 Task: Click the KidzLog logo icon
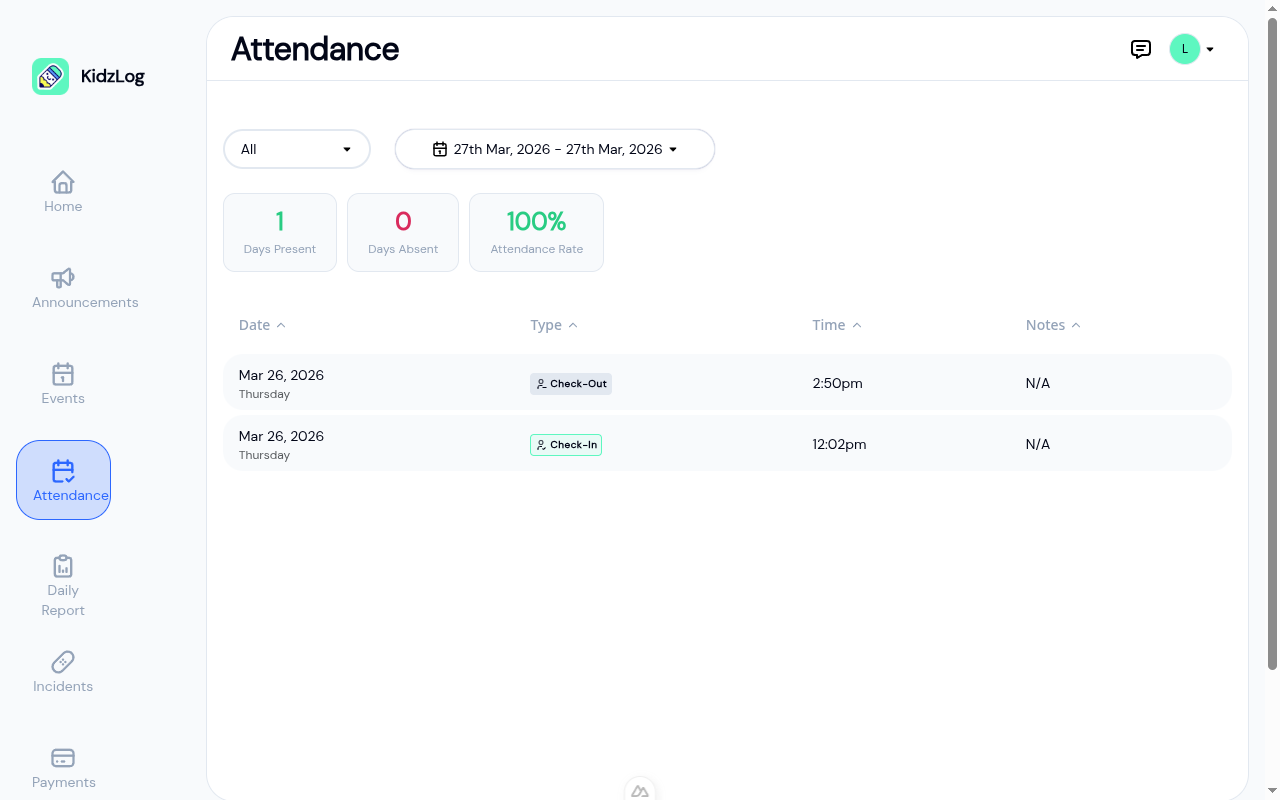50,76
